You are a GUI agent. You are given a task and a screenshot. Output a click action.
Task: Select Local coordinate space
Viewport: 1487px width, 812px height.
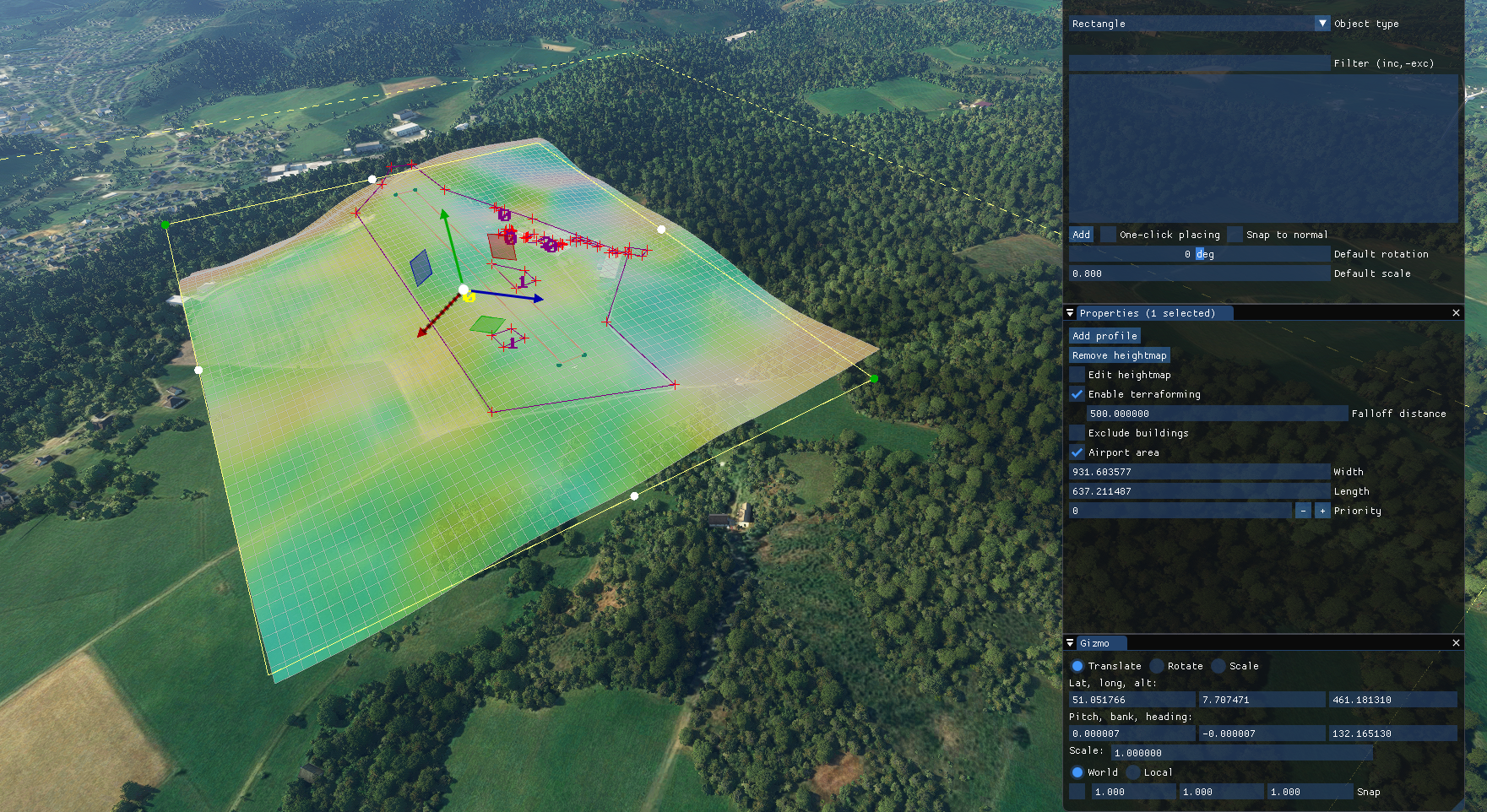tap(1133, 772)
